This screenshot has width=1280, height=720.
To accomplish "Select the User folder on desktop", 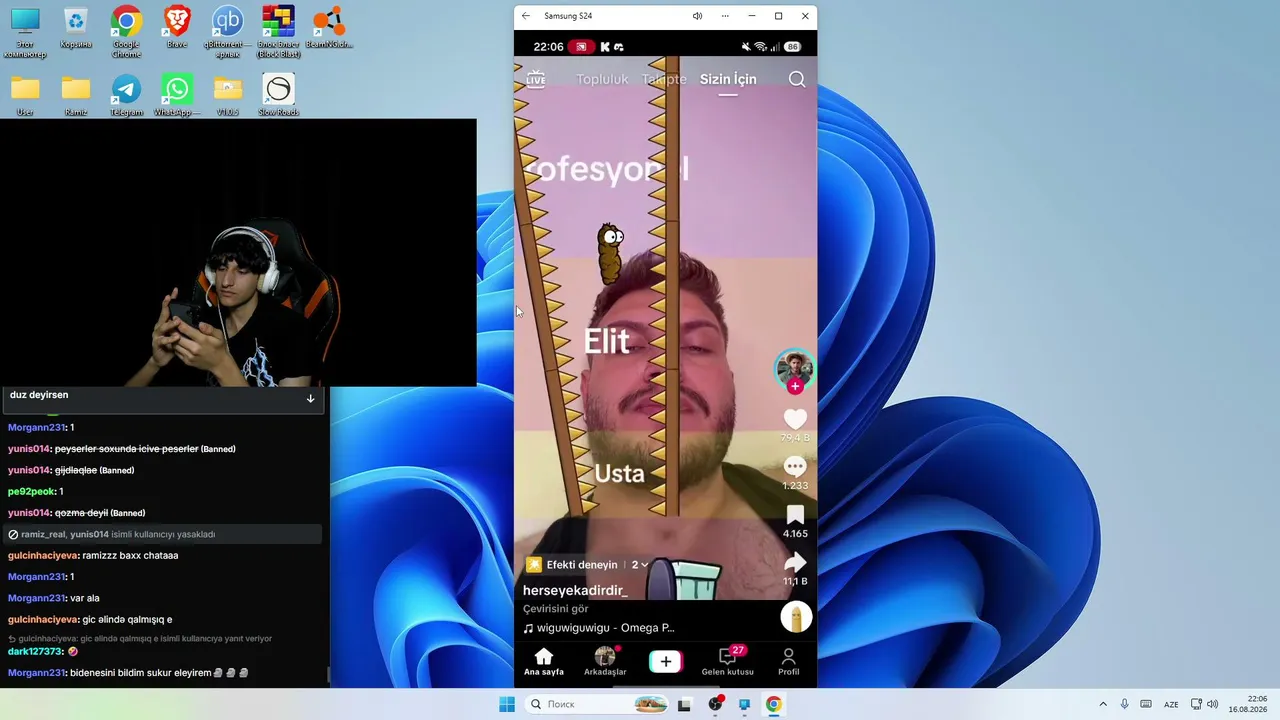I will coord(25,95).
